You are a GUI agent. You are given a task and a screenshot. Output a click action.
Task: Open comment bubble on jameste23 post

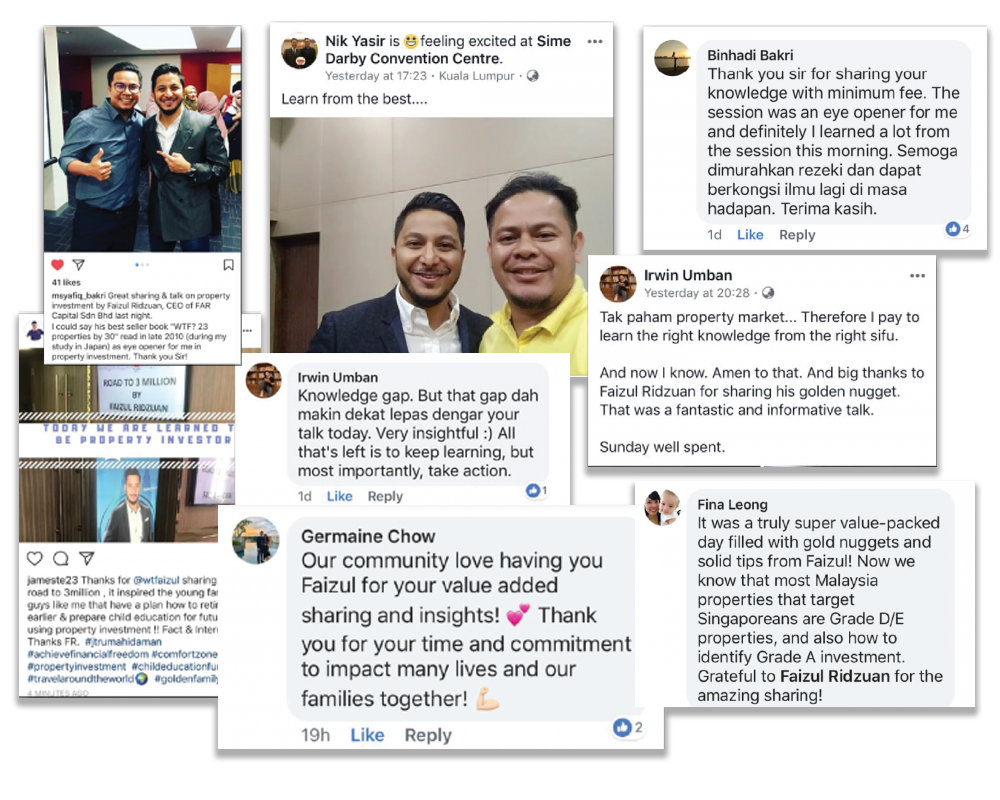61,558
